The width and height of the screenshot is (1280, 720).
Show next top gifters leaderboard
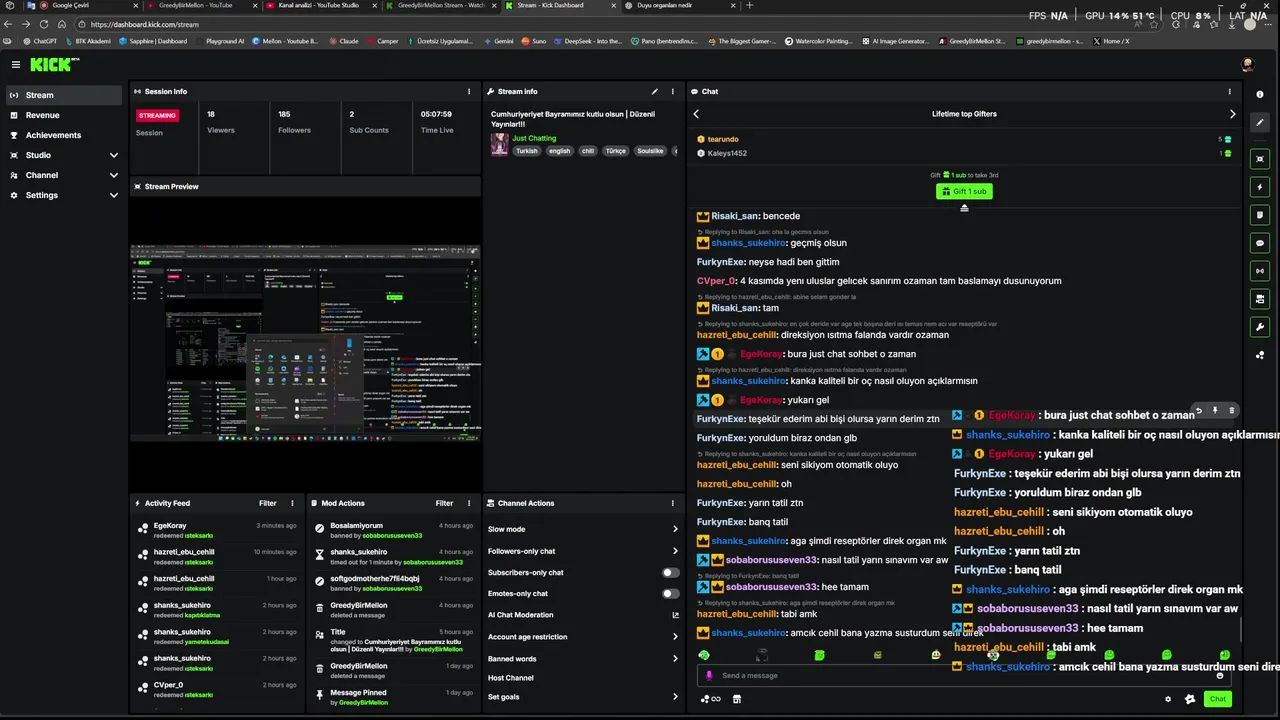pyautogui.click(x=1232, y=114)
